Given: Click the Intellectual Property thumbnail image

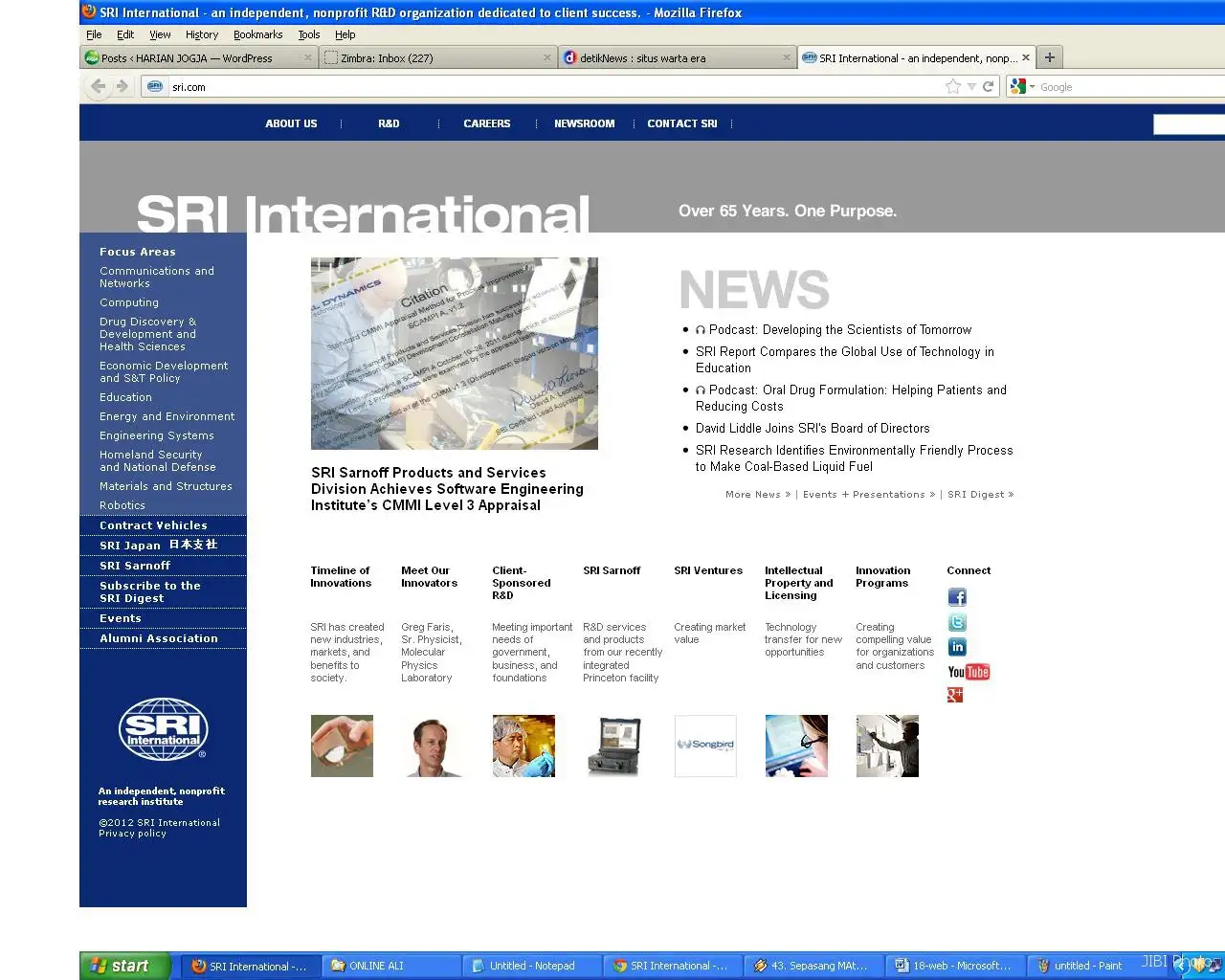Looking at the screenshot, I should pos(796,746).
